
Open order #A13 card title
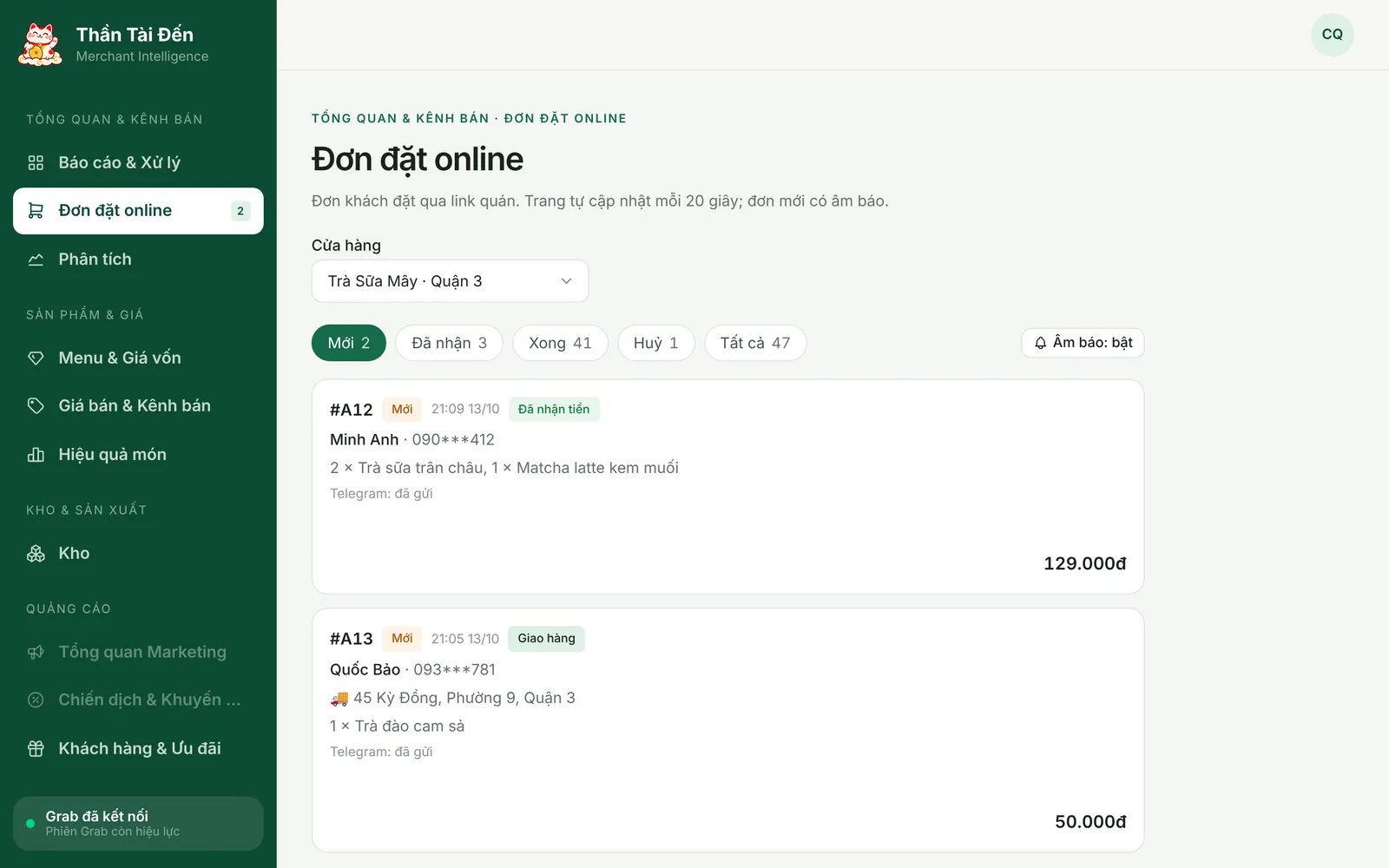pos(351,639)
